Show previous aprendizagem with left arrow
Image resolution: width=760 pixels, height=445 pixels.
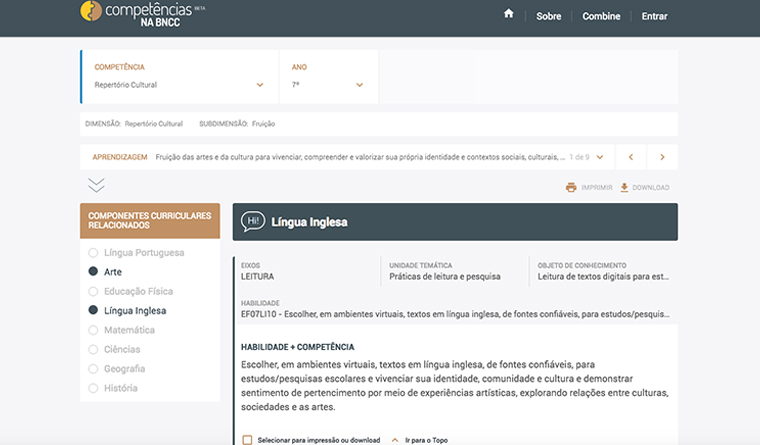click(x=631, y=157)
